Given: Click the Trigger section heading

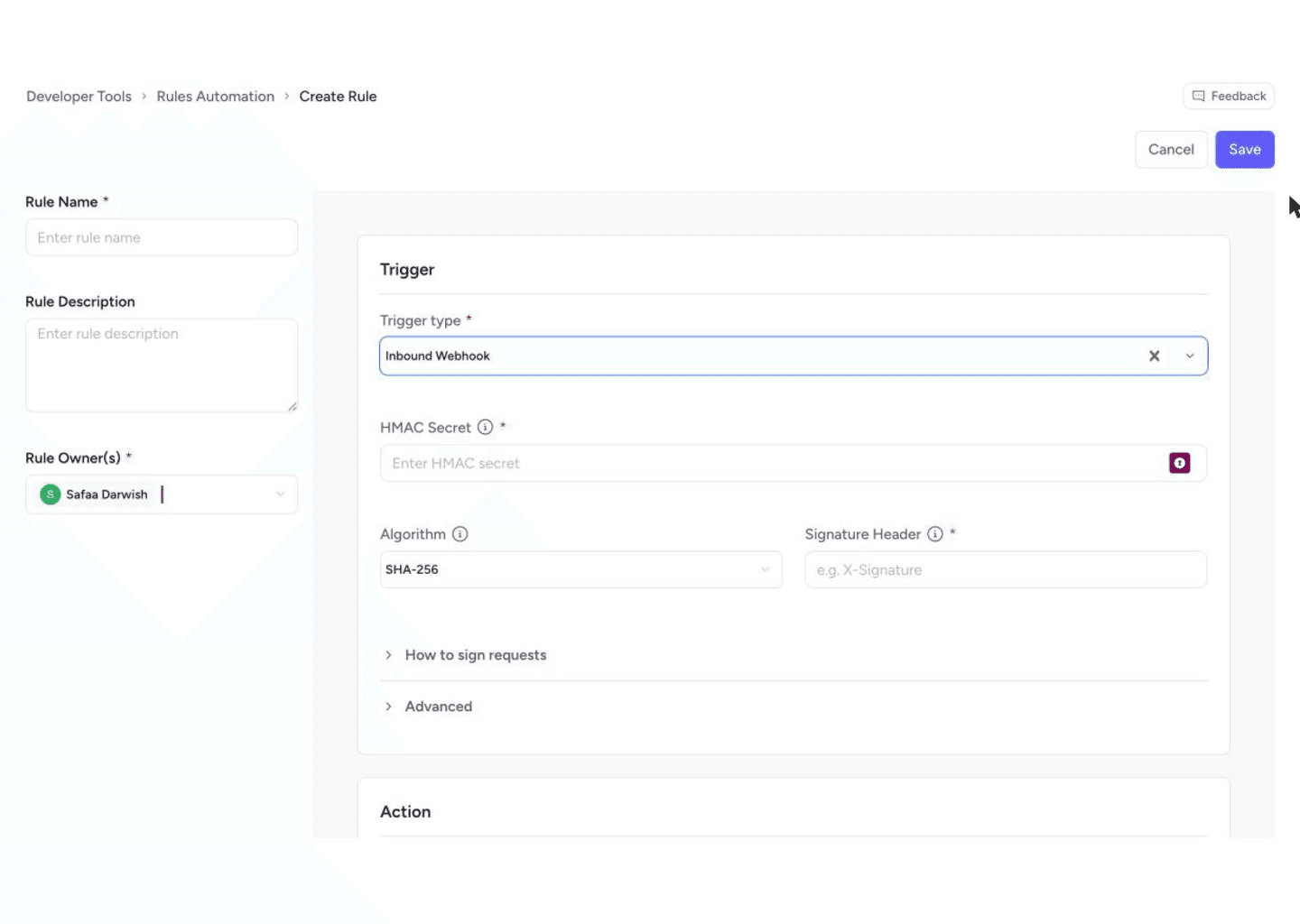Looking at the screenshot, I should [x=407, y=270].
